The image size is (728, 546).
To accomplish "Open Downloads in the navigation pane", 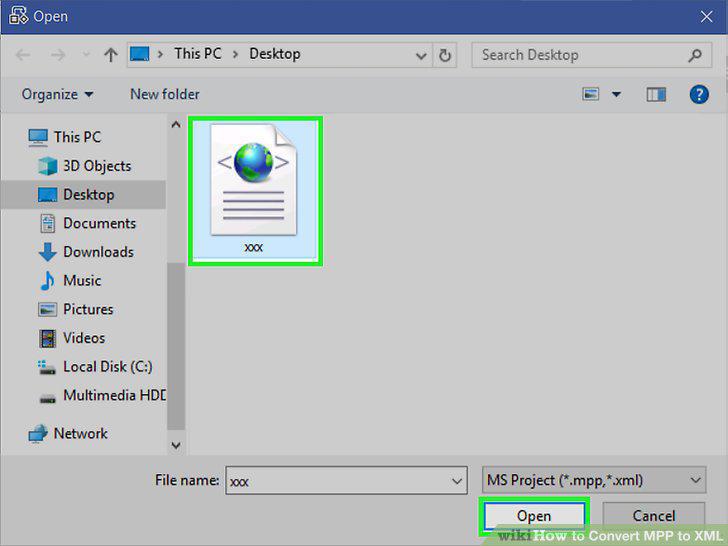I will (86, 252).
